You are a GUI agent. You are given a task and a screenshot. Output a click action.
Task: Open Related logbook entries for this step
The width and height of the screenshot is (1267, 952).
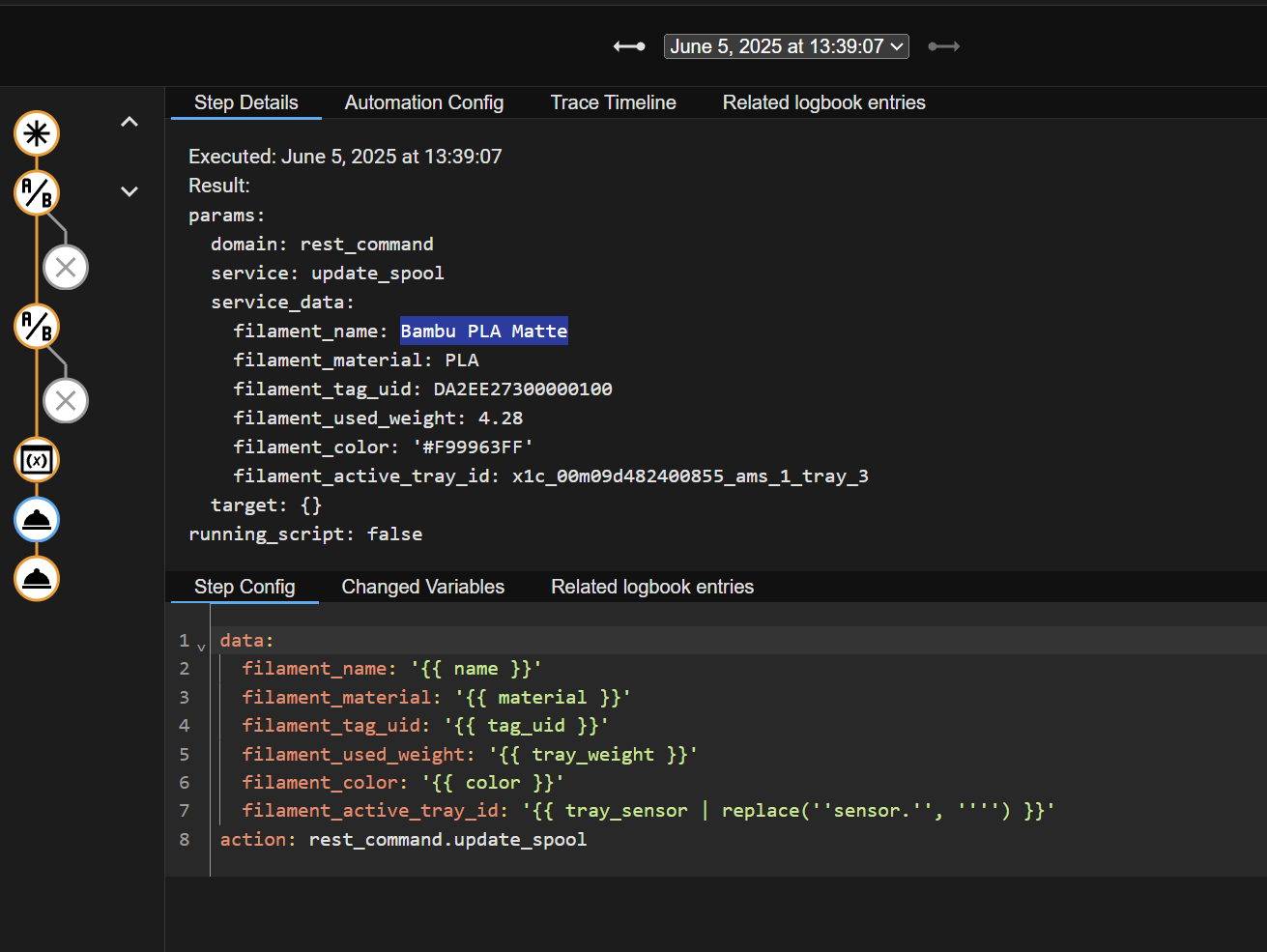pos(652,586)
